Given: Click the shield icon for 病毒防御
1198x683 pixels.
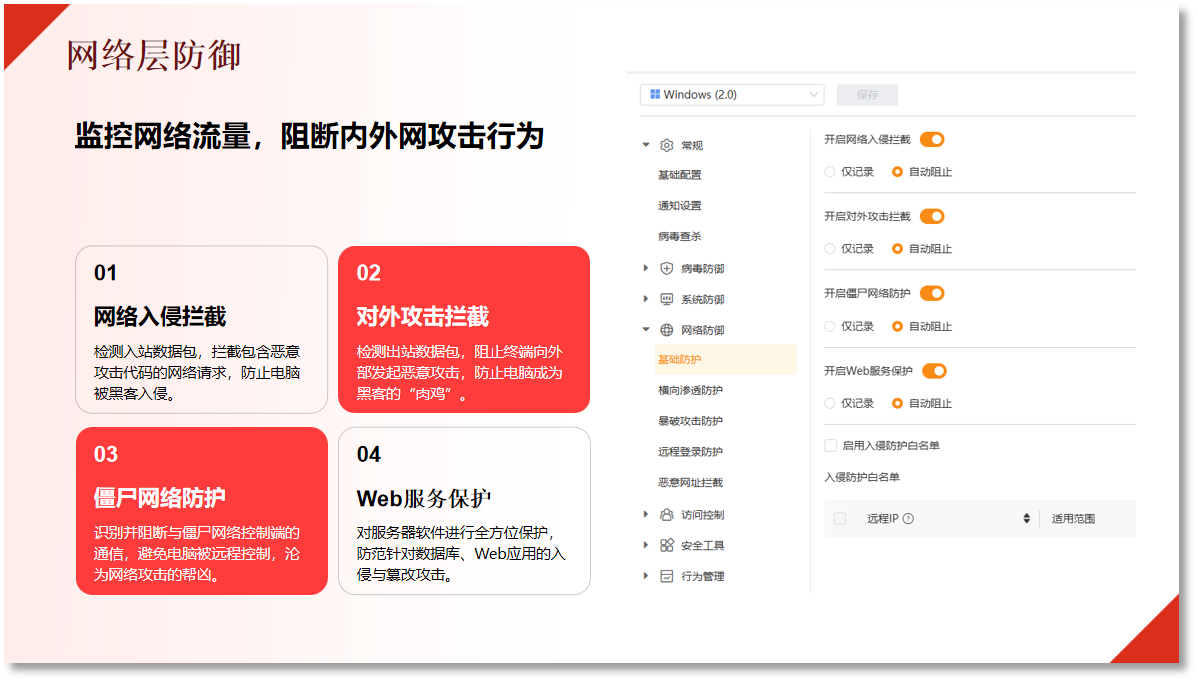Looking at the screenshot, I should click(666, 268).
